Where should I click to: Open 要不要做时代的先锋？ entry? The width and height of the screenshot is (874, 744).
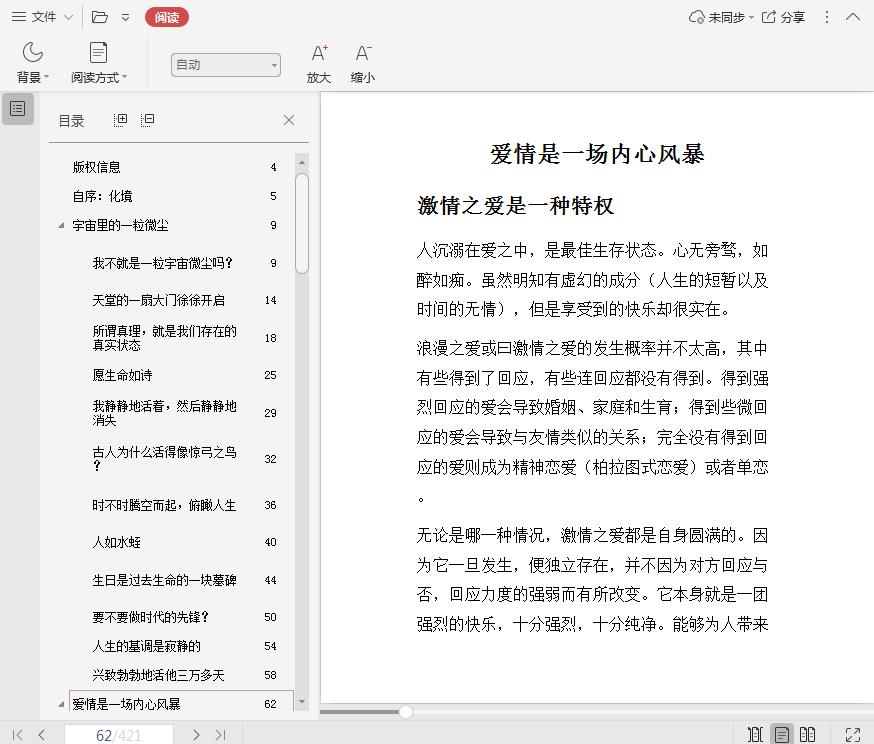(x=150, y=617)
